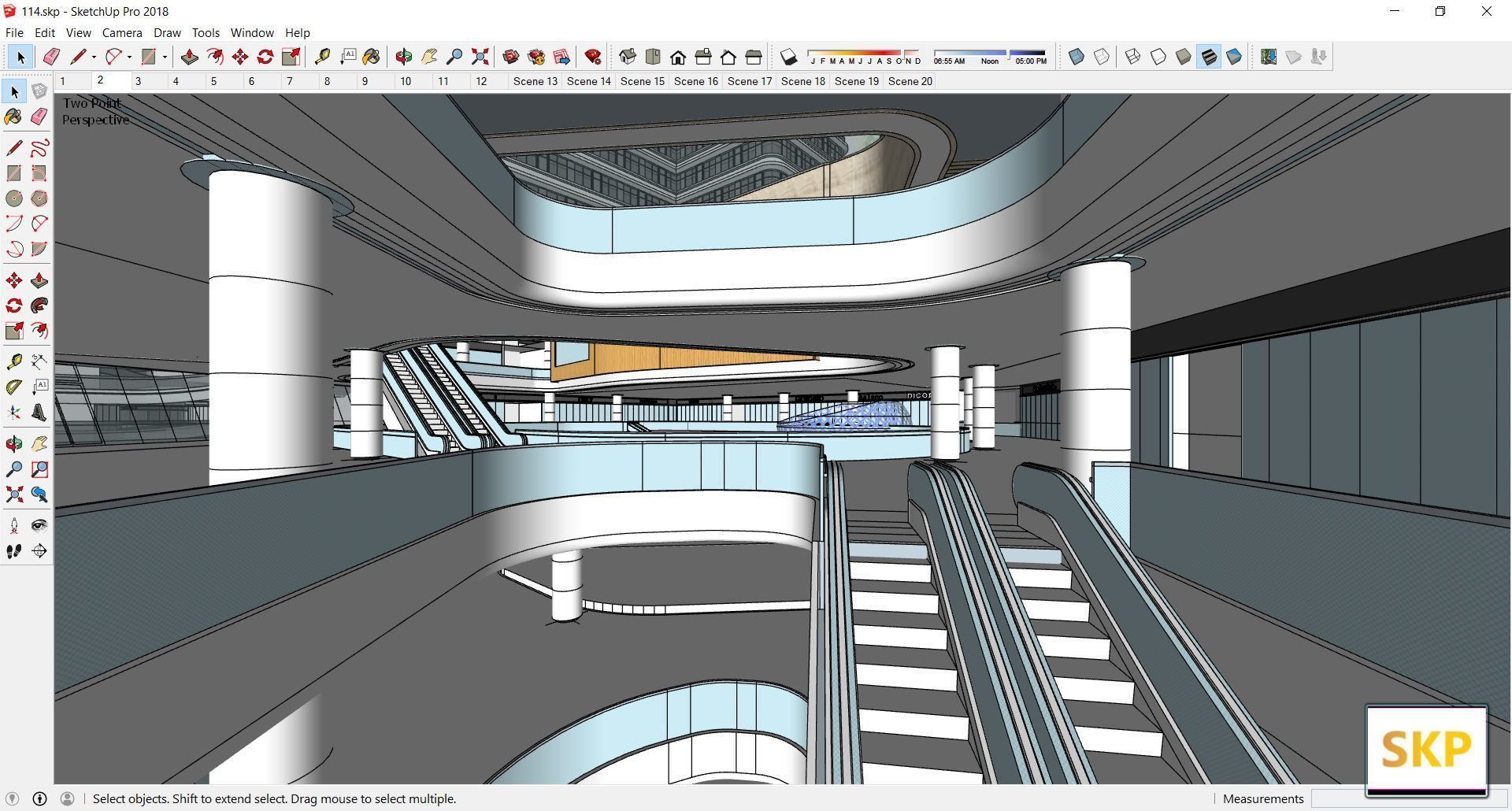The image size is (1512, 811).
Task: Enable Shaded With Textures style
Action: (1209, 57)
